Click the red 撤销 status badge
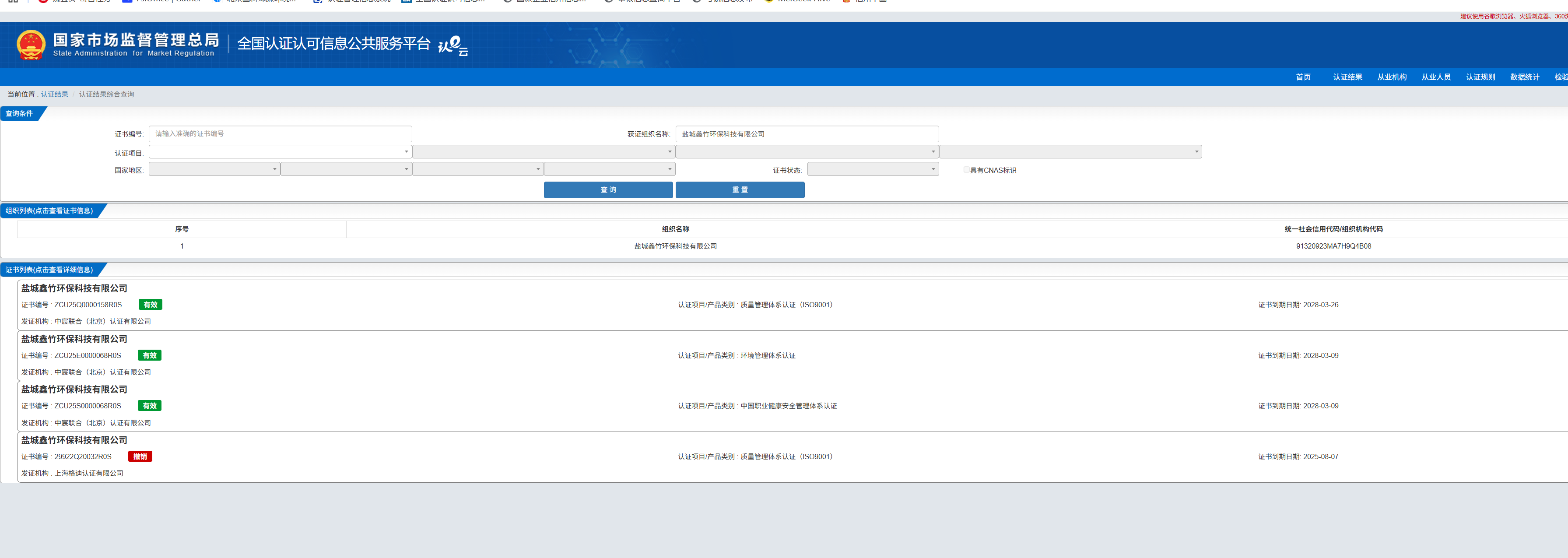 [140, 456]
